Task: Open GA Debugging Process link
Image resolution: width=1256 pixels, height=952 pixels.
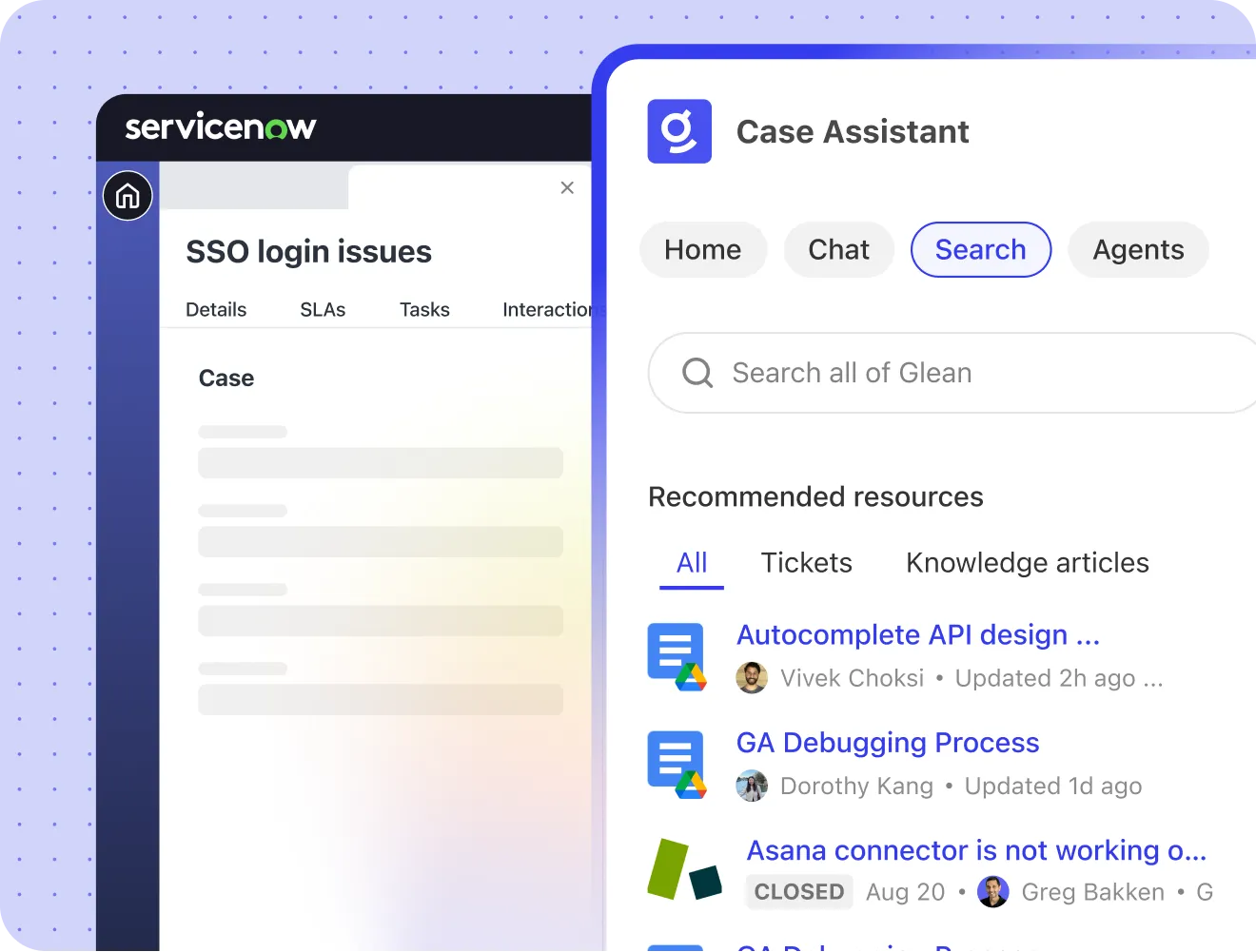Action: tap(888, 743)
